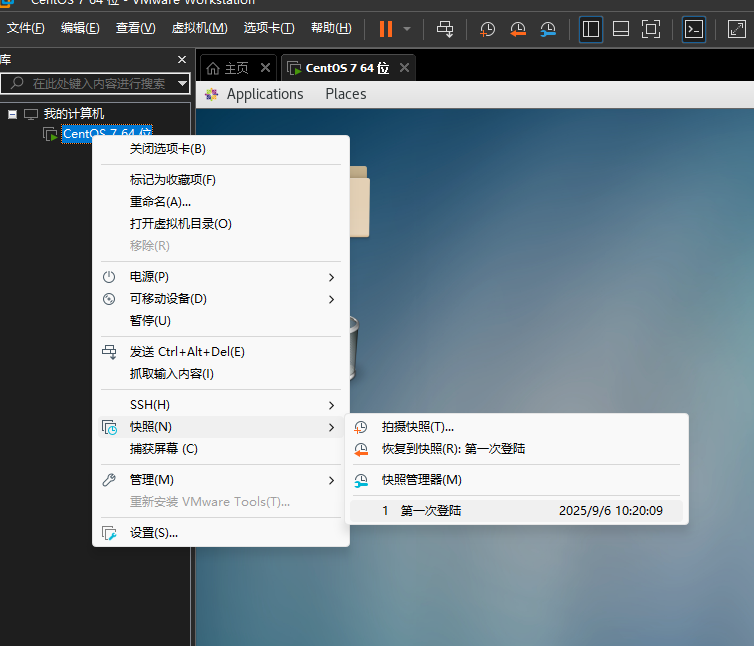Choose 标记为收藏项(F) from context menu

221,180
